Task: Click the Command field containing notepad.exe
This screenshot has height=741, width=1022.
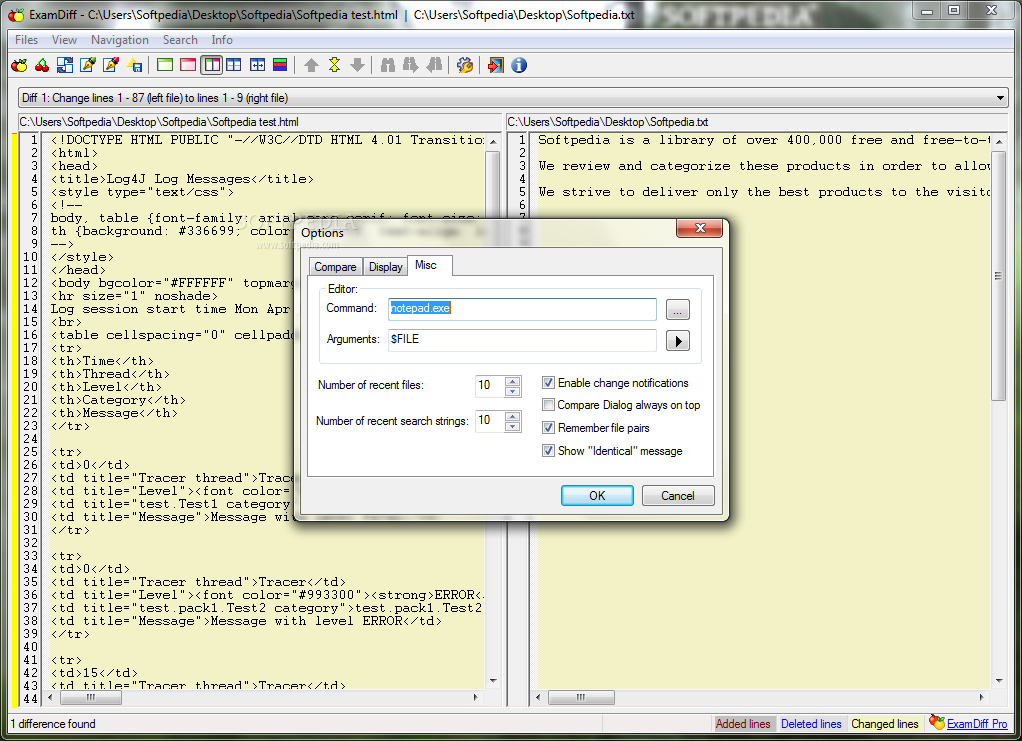Action: (x=522, y=309)
